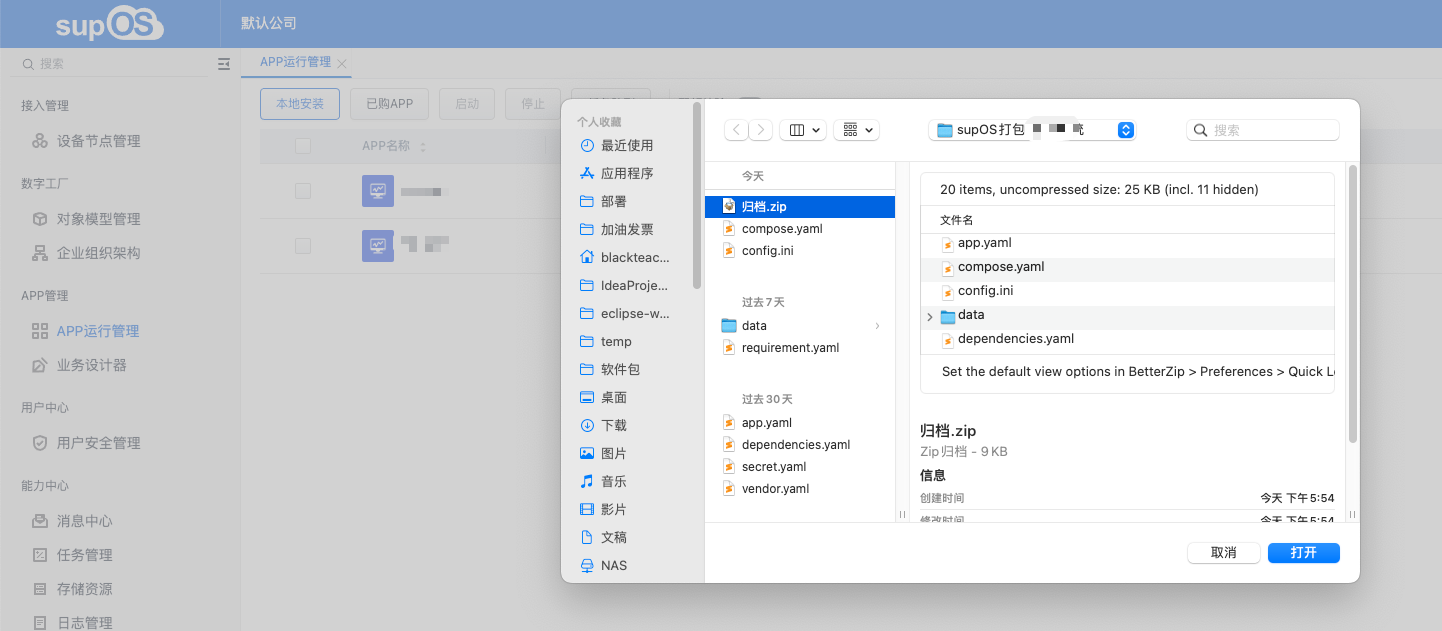Select the NAS location in sidebar
This screenshot has height=631, width=1442.
(x=613, y=565)
